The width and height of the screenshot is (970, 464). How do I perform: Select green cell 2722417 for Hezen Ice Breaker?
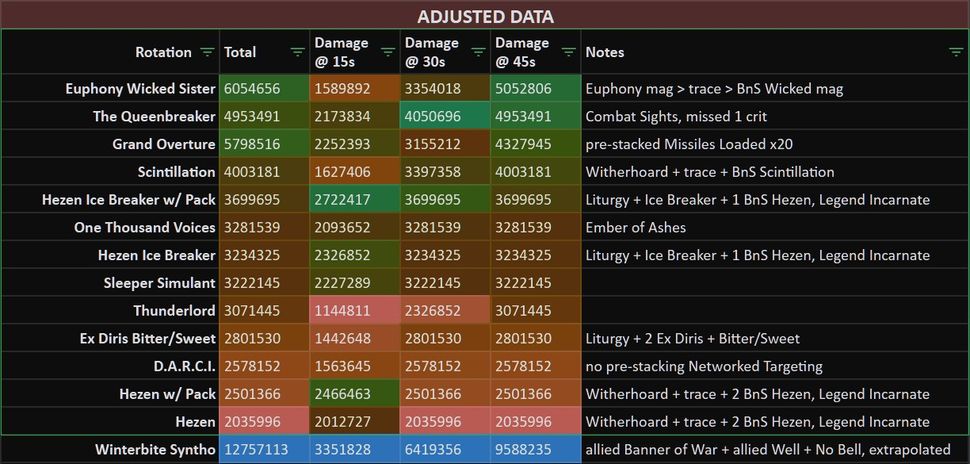(x=355, y=200)
